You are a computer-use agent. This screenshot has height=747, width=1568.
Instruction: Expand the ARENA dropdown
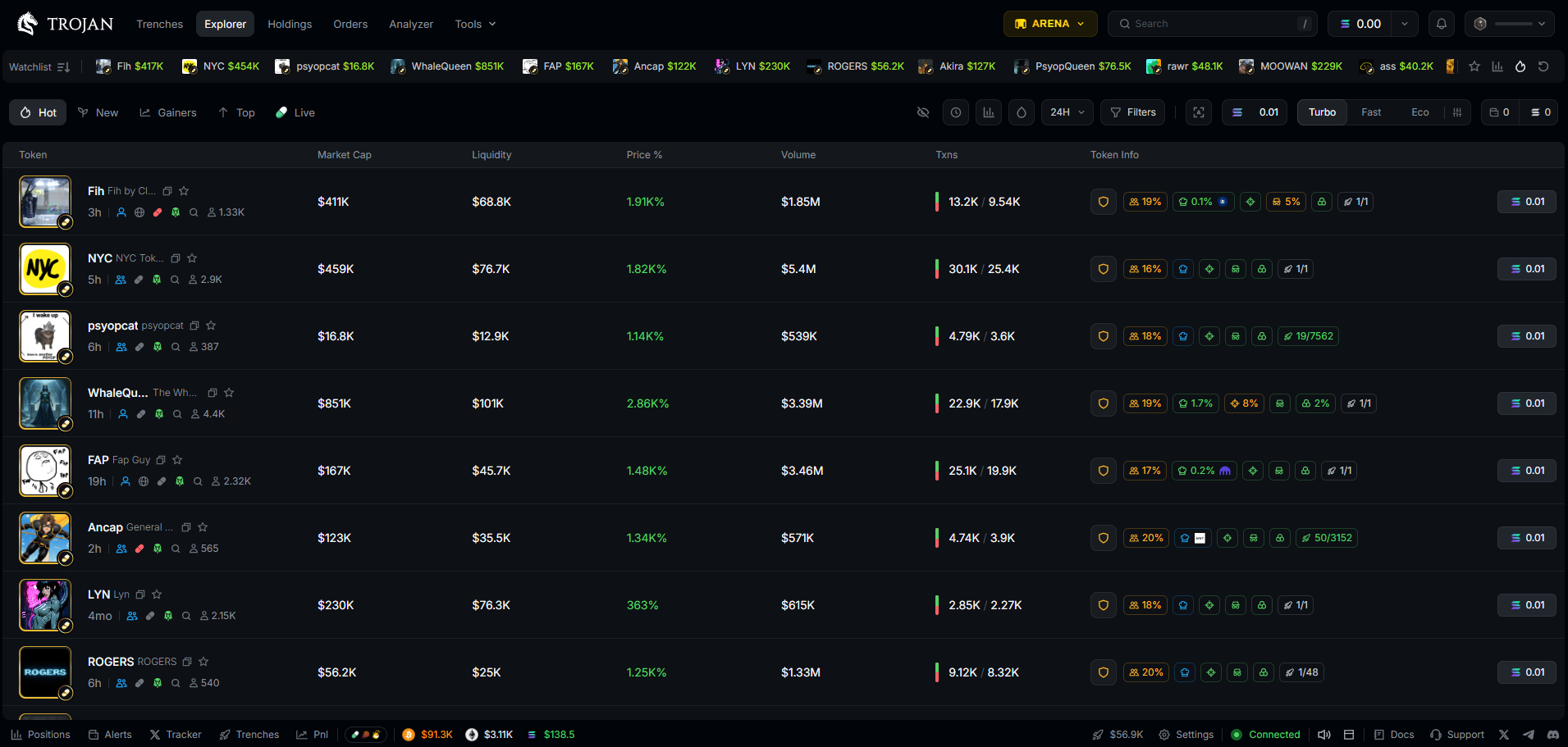[1049, 24]
